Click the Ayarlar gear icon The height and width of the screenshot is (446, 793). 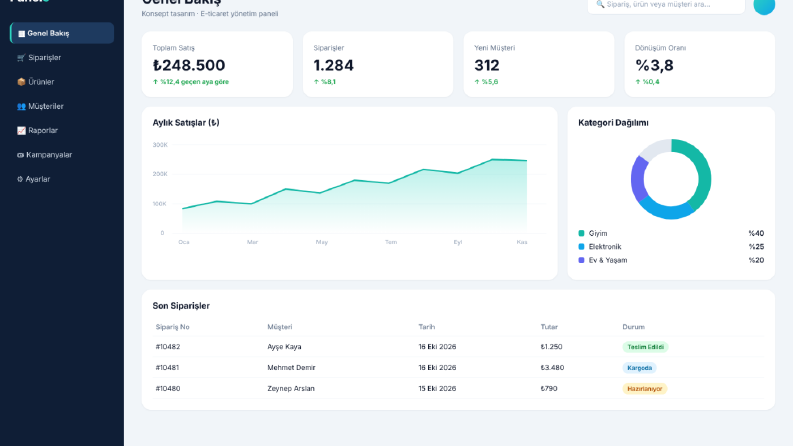[x=20, y=179]
